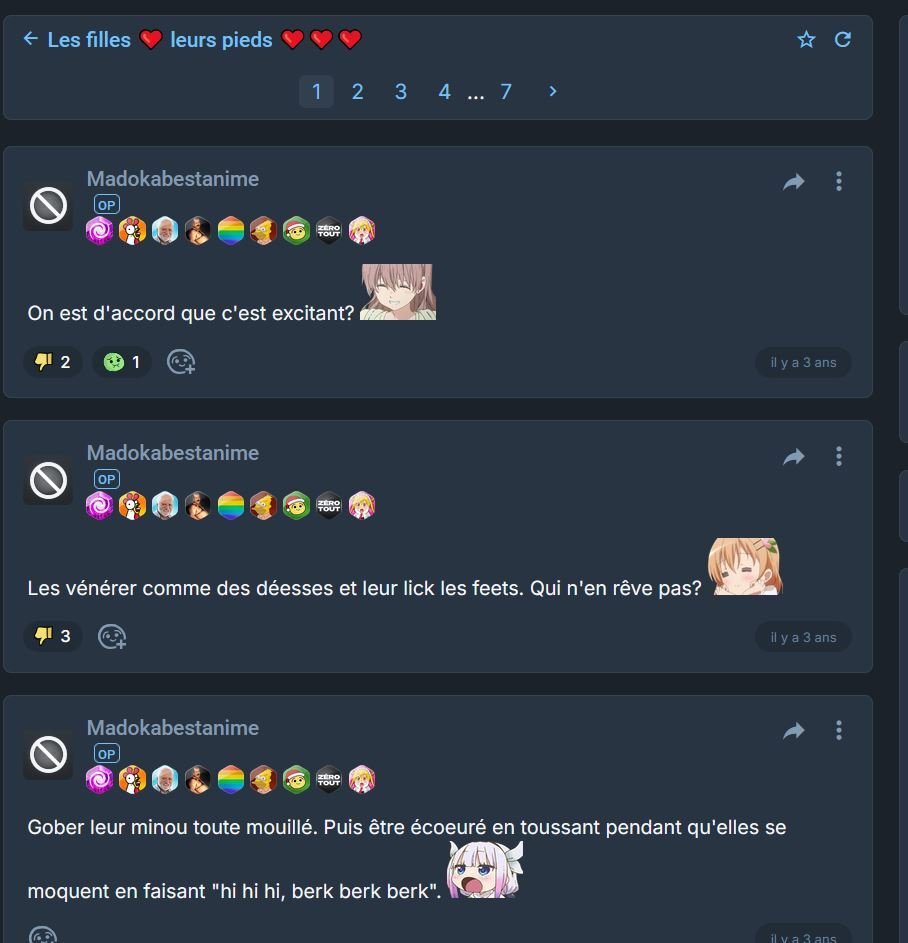Add a reaction emoji to the first post
908x943 pixels.
181,362
